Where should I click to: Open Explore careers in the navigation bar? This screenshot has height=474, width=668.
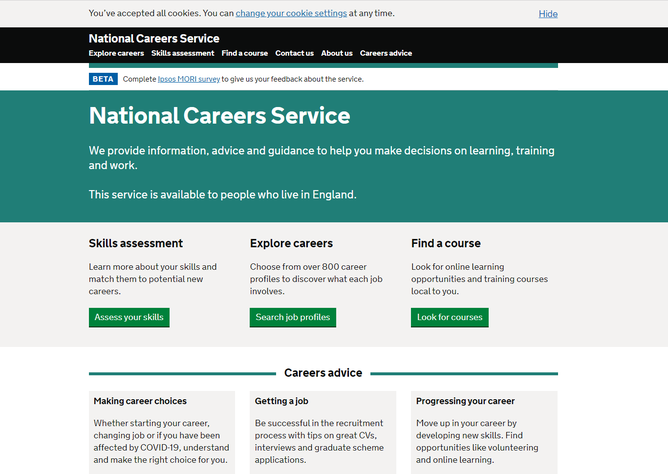point(116,53)
